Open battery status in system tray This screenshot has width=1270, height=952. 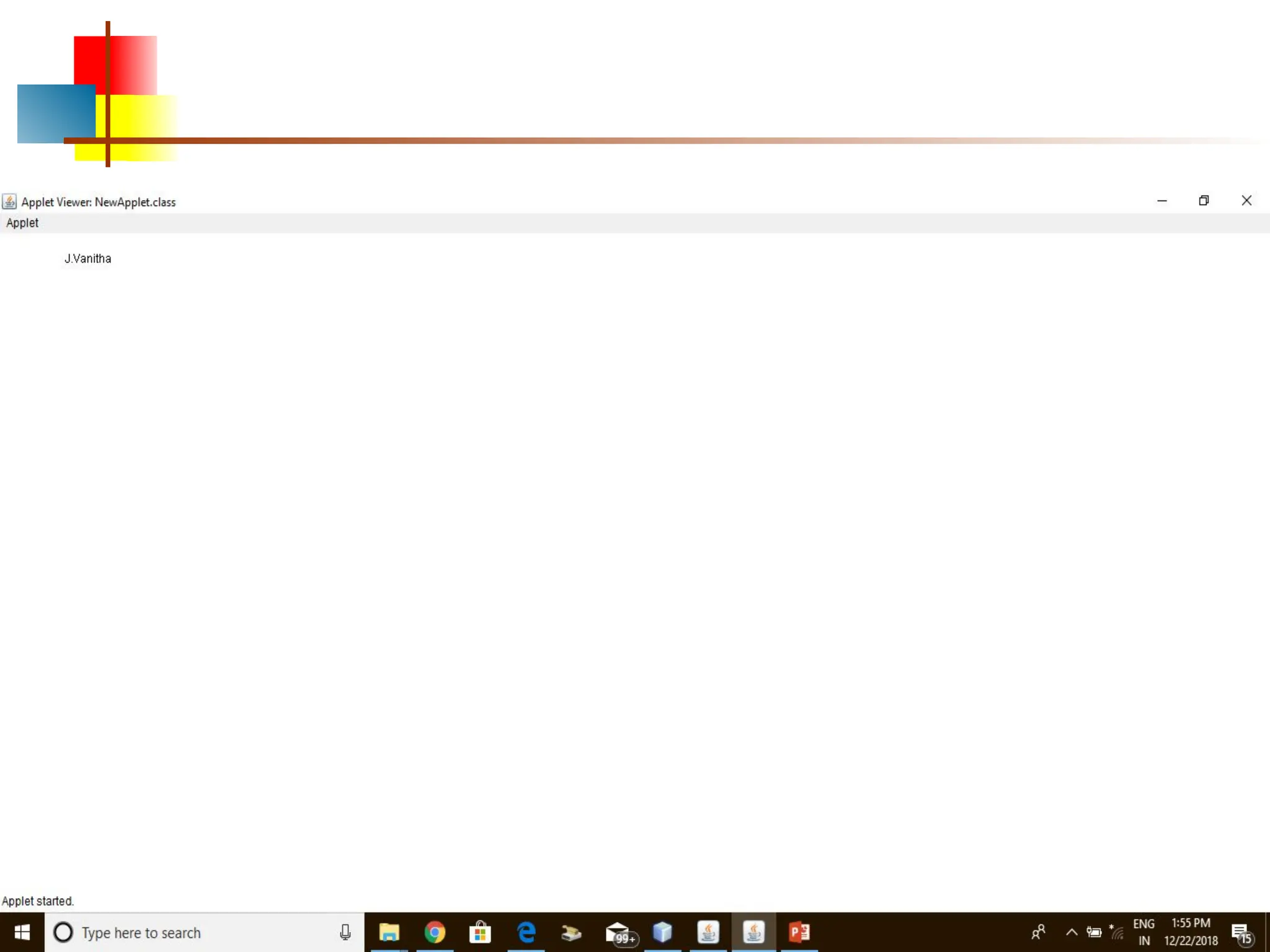(x=1094, y=932)
